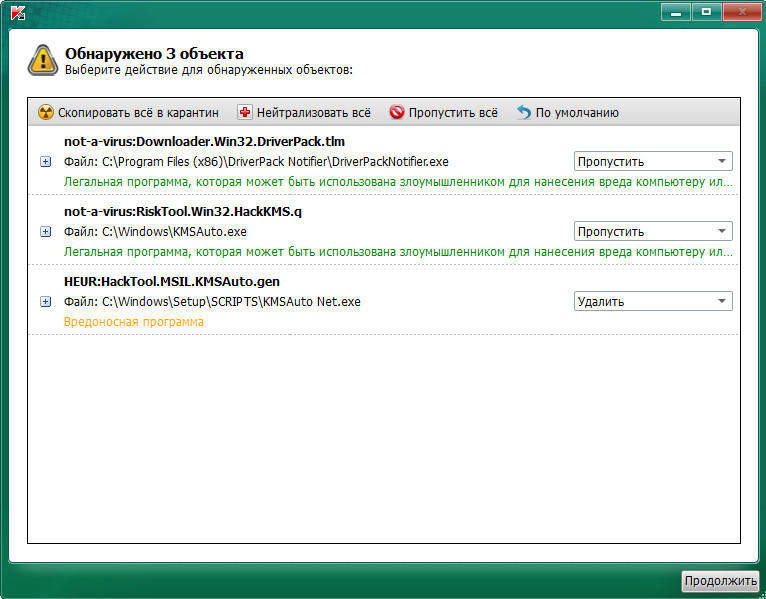The image size is (766, 599).
Task: Click the DriverPackNotifier.exe file path
Action: coord(256,162)
